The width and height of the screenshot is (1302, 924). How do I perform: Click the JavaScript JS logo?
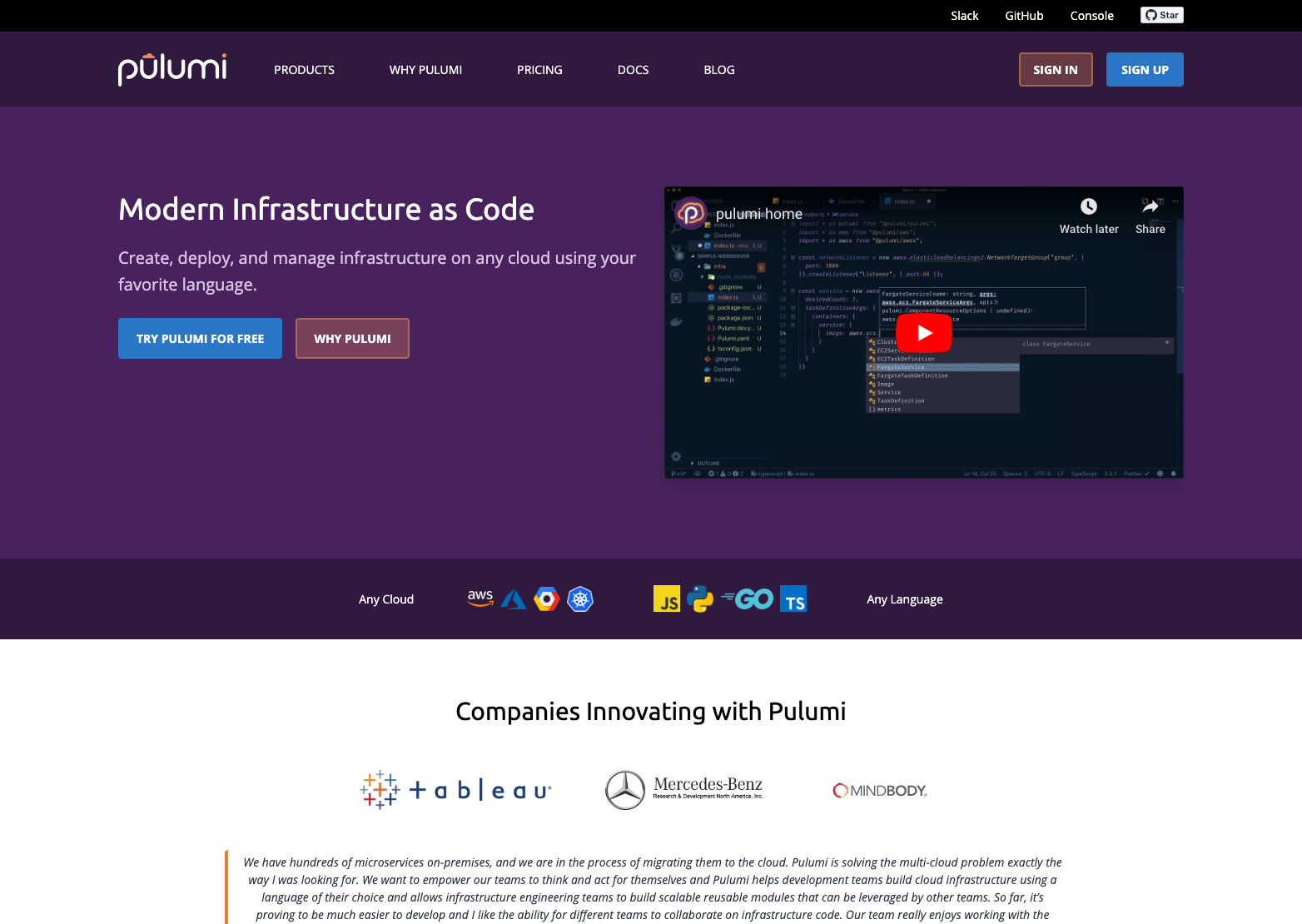point(667,599)
